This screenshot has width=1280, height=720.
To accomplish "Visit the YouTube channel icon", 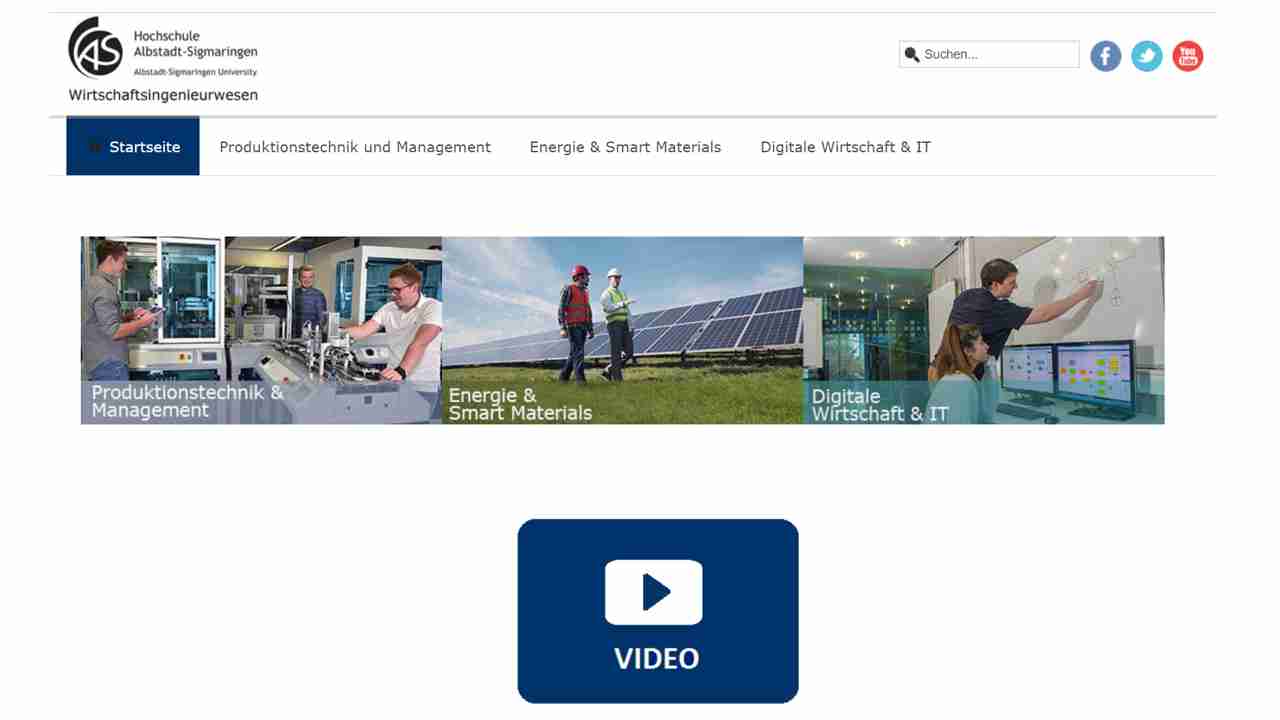I will [1187, 56].
